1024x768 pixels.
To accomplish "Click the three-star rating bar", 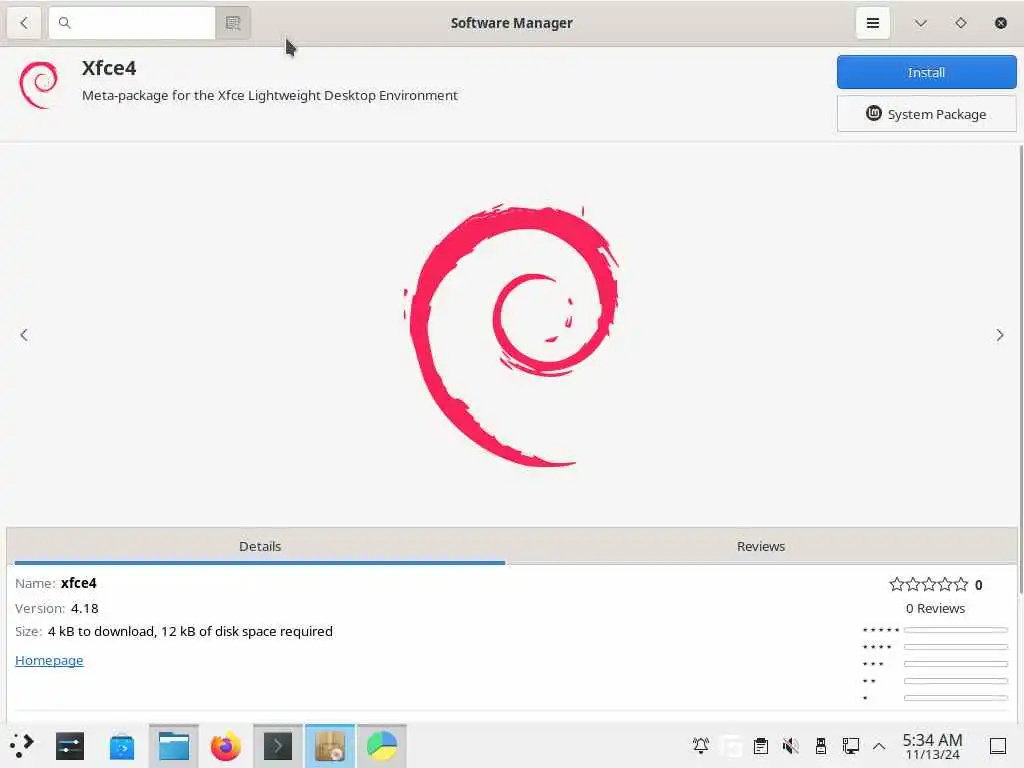I will (x=955, y=664).
